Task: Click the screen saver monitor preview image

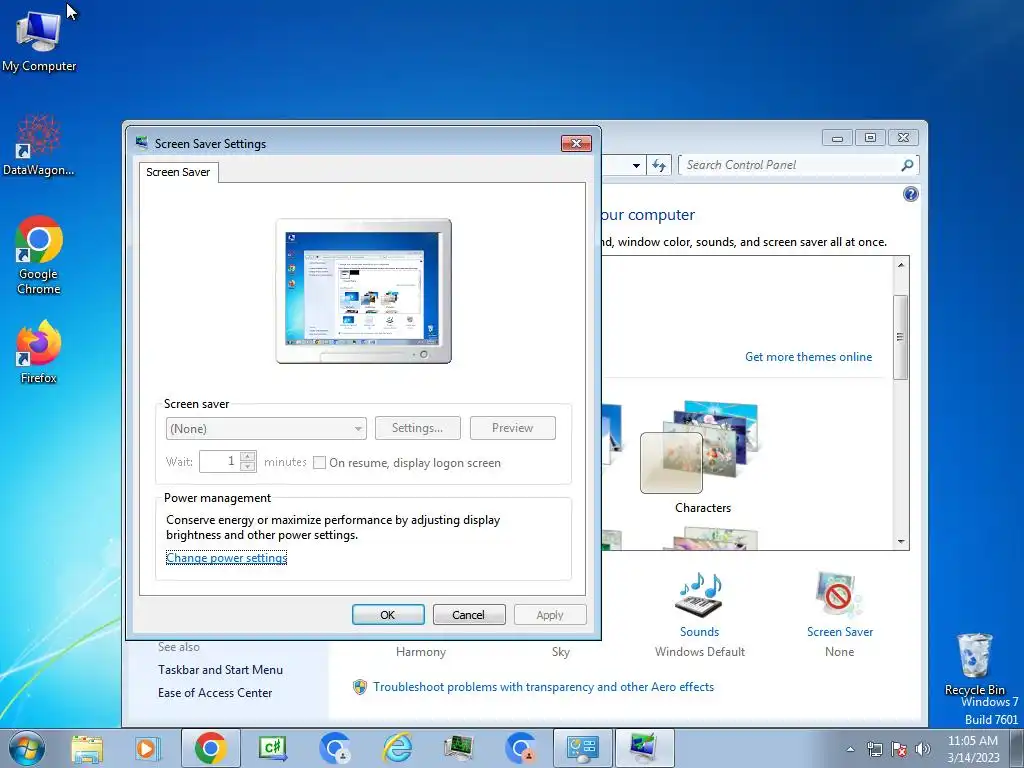Action: 364,291
